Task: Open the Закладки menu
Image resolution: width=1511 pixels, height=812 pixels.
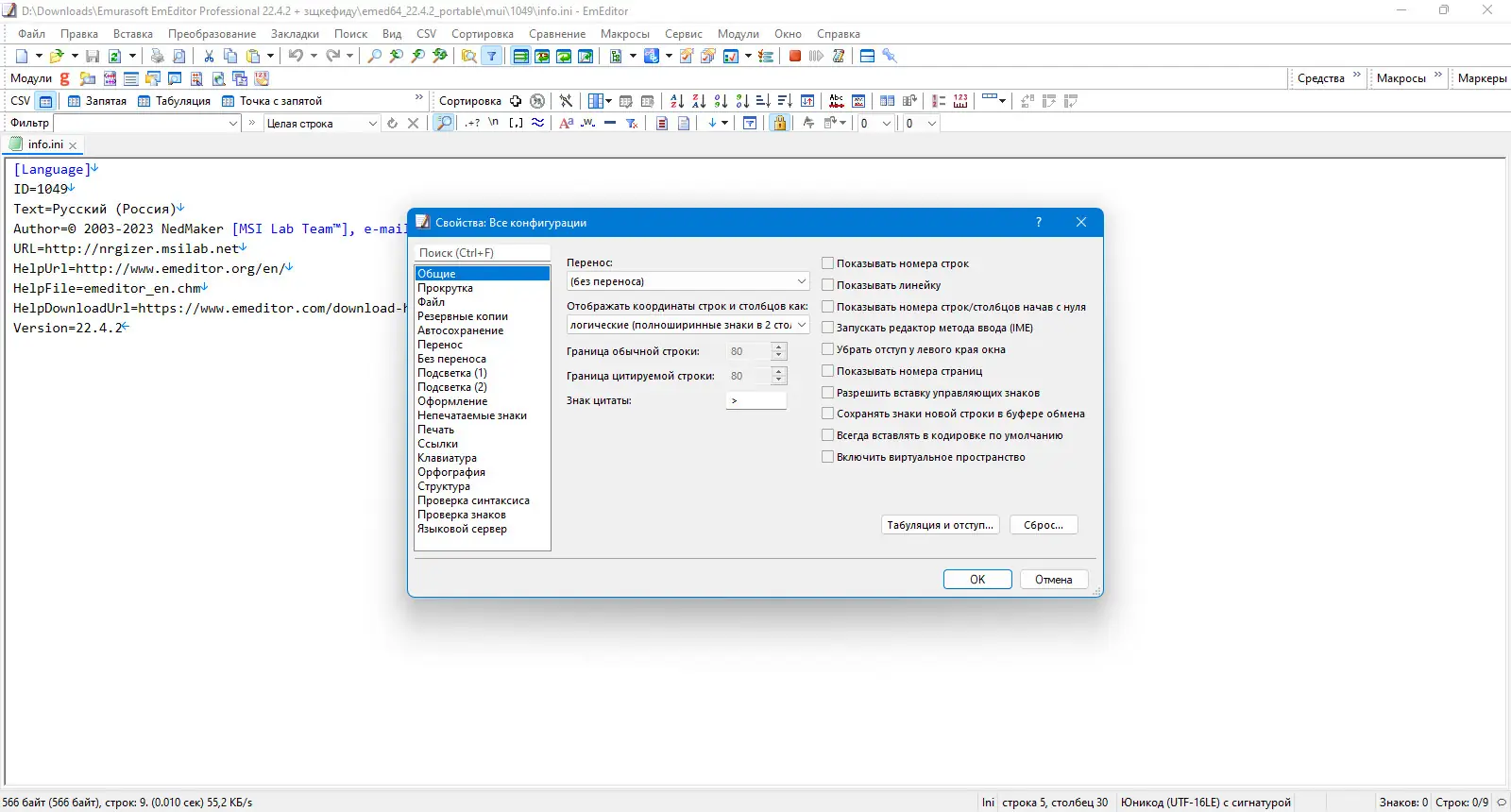Action: (295, 34)
